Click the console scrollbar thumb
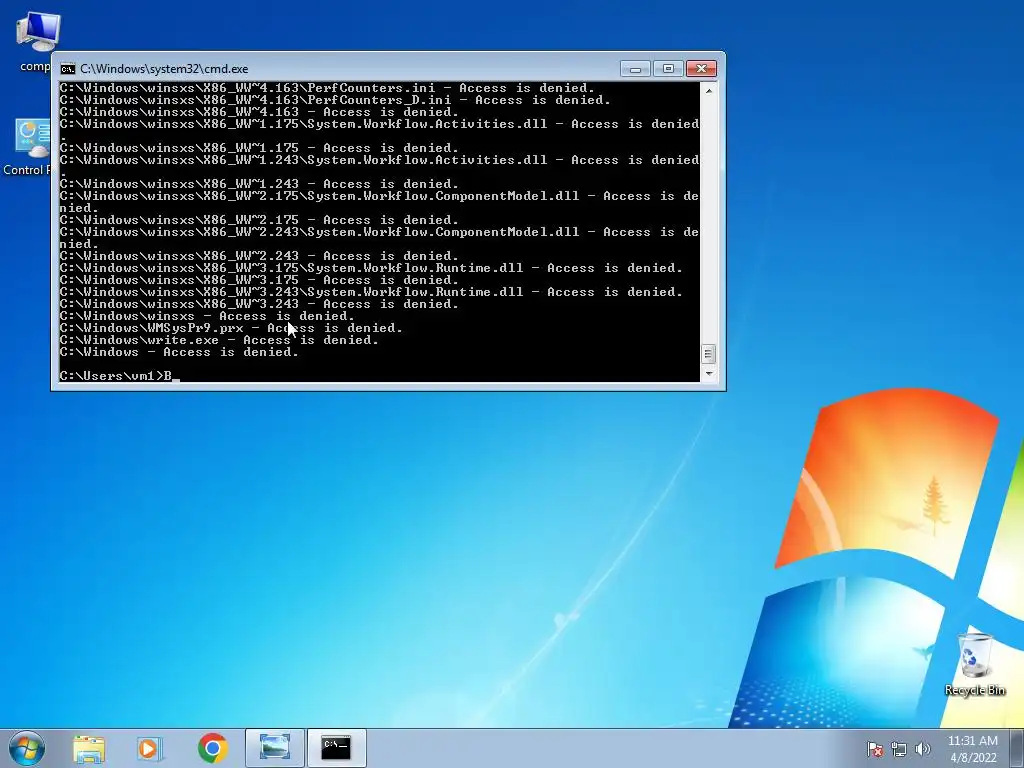Viewport: 1024px width, 768px height. (x=709, y=353)
